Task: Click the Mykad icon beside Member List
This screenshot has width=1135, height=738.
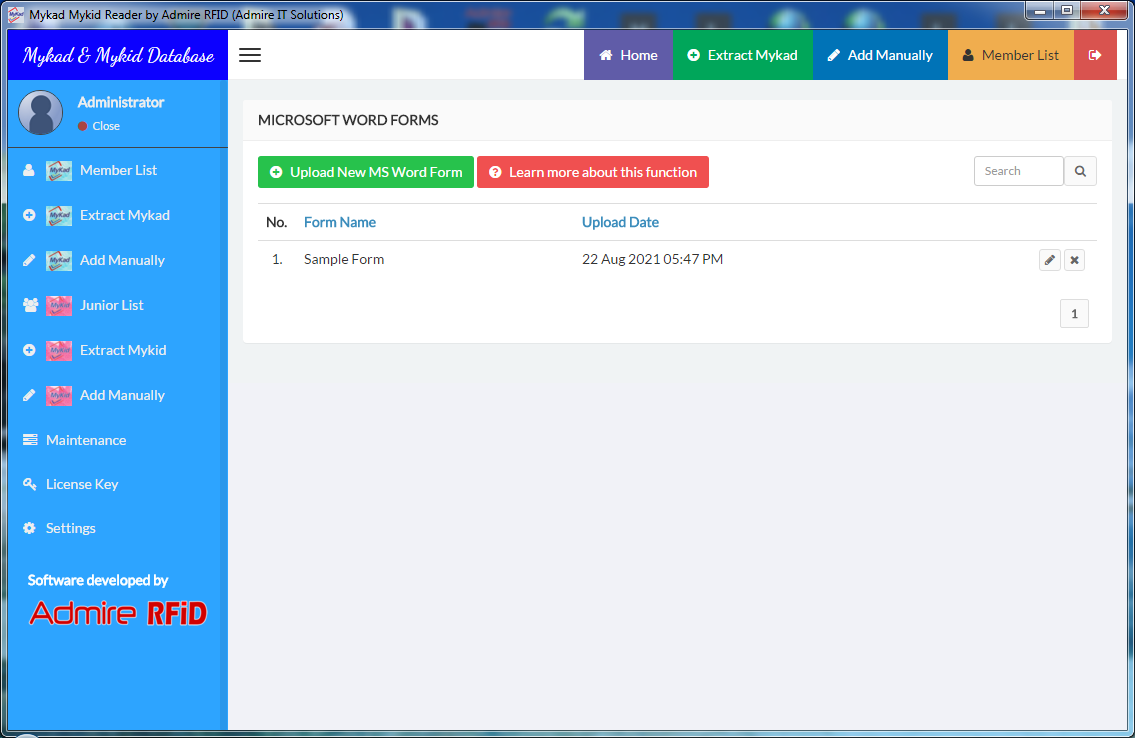Action: tap(59, 170)
